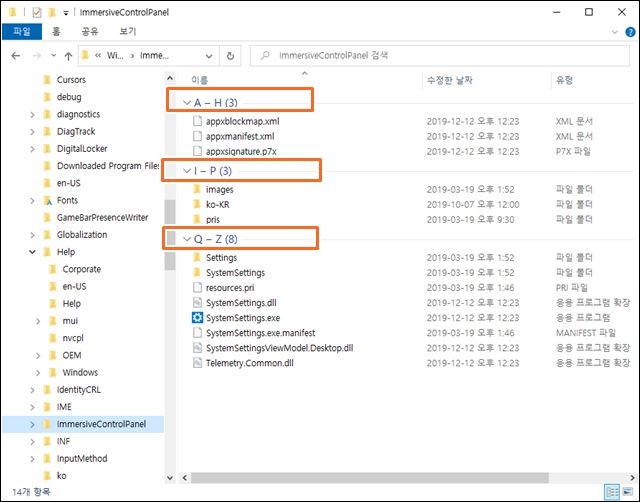Click the pris folder icon
The width and height of the screenshot is (640, 502).
click(x=197, y=219)
